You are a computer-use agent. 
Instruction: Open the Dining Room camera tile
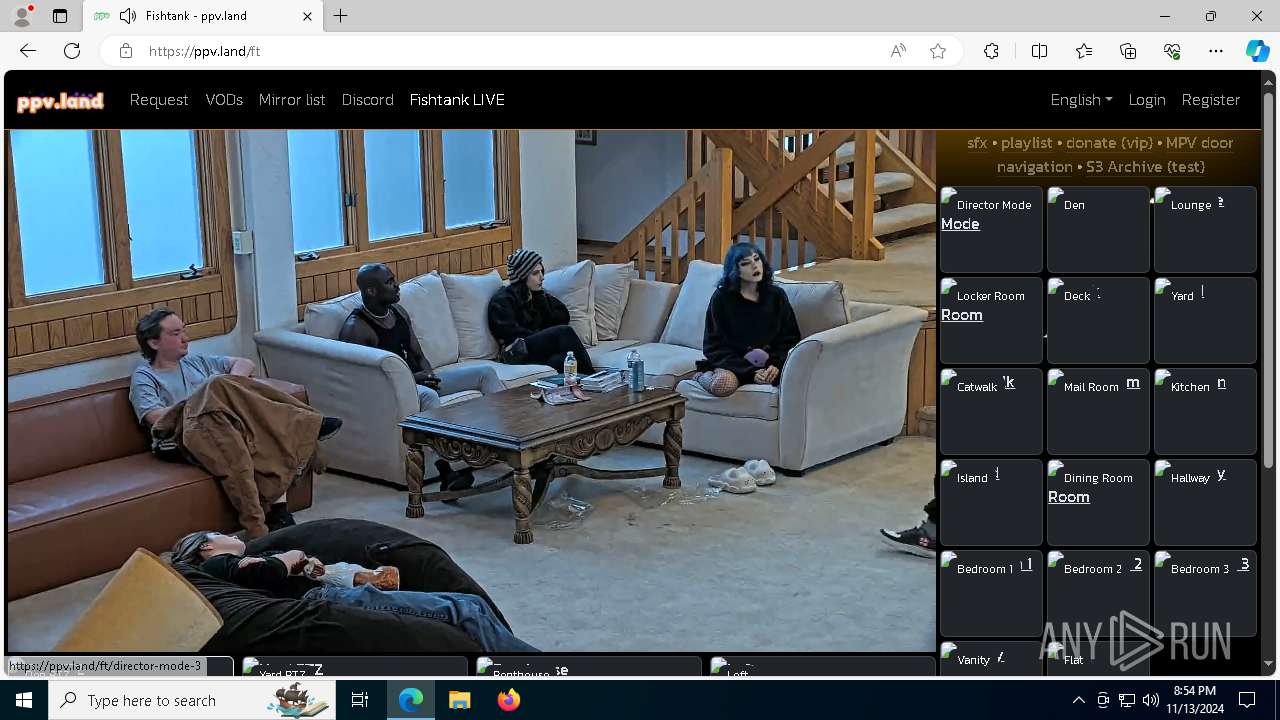click(x=1098, y=502)
